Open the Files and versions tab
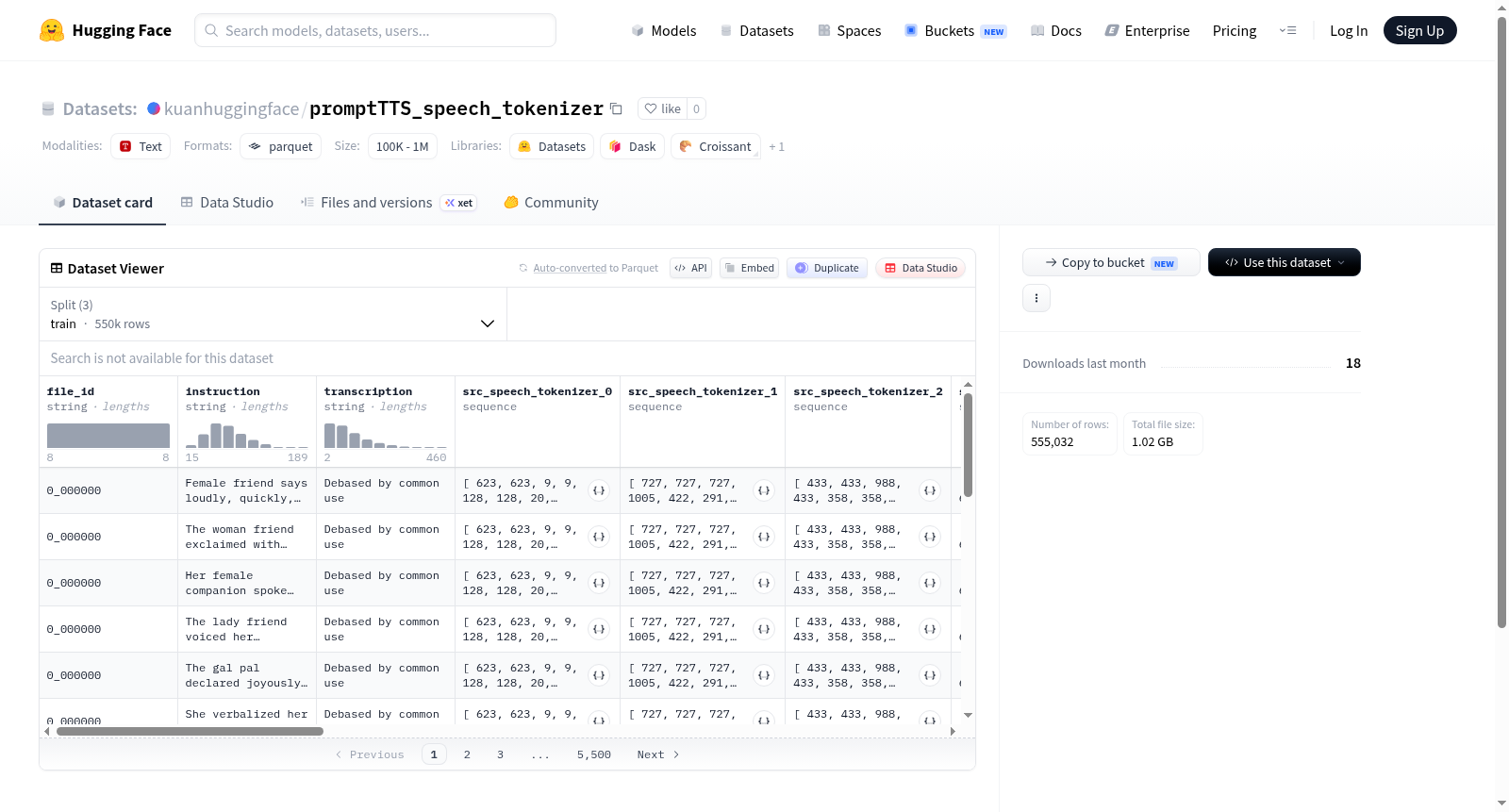This screenshot has width=1509, height=812. coord(389,202)
